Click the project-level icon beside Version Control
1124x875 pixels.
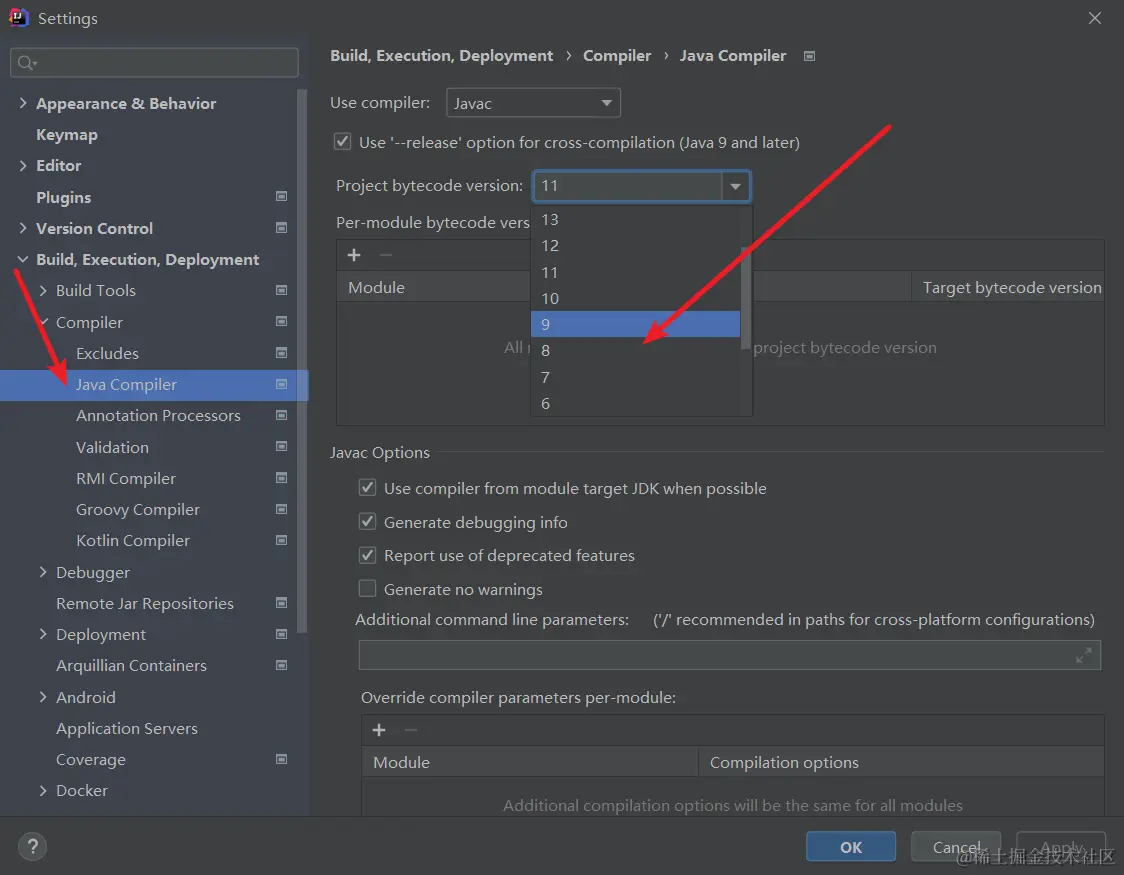click(x=282, y=228)
